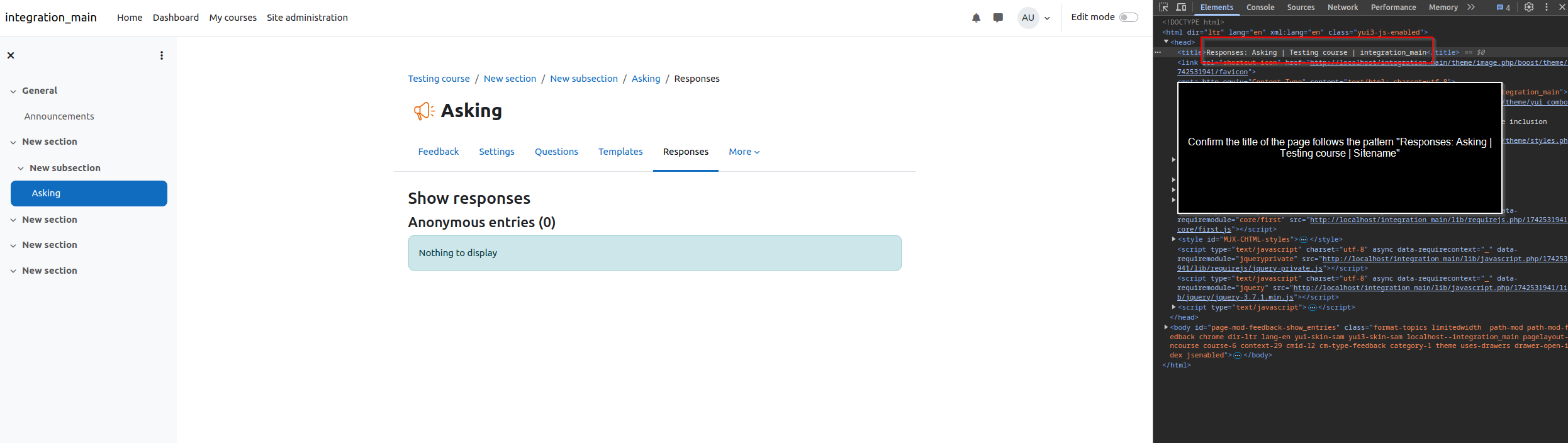
Task: Open DevTools Network tab
Action: coord(1343,8)
